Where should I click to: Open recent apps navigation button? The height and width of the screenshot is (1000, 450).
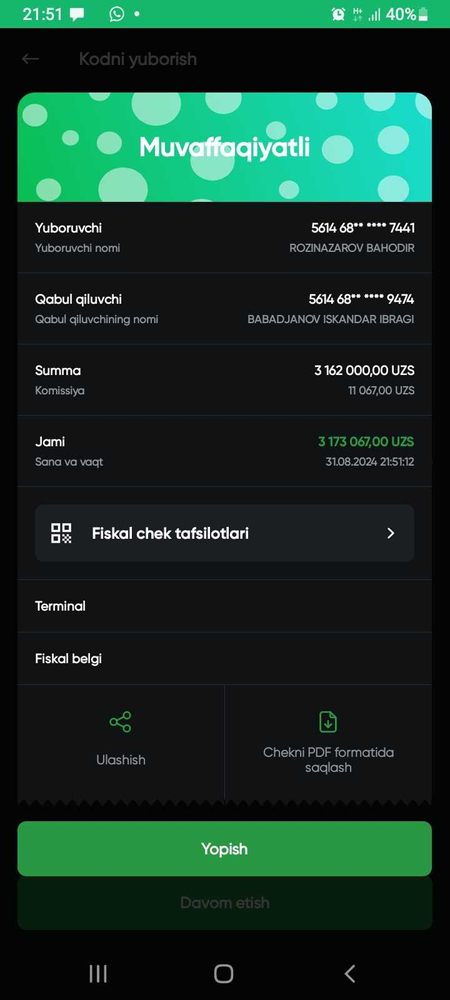pos(98,973)
